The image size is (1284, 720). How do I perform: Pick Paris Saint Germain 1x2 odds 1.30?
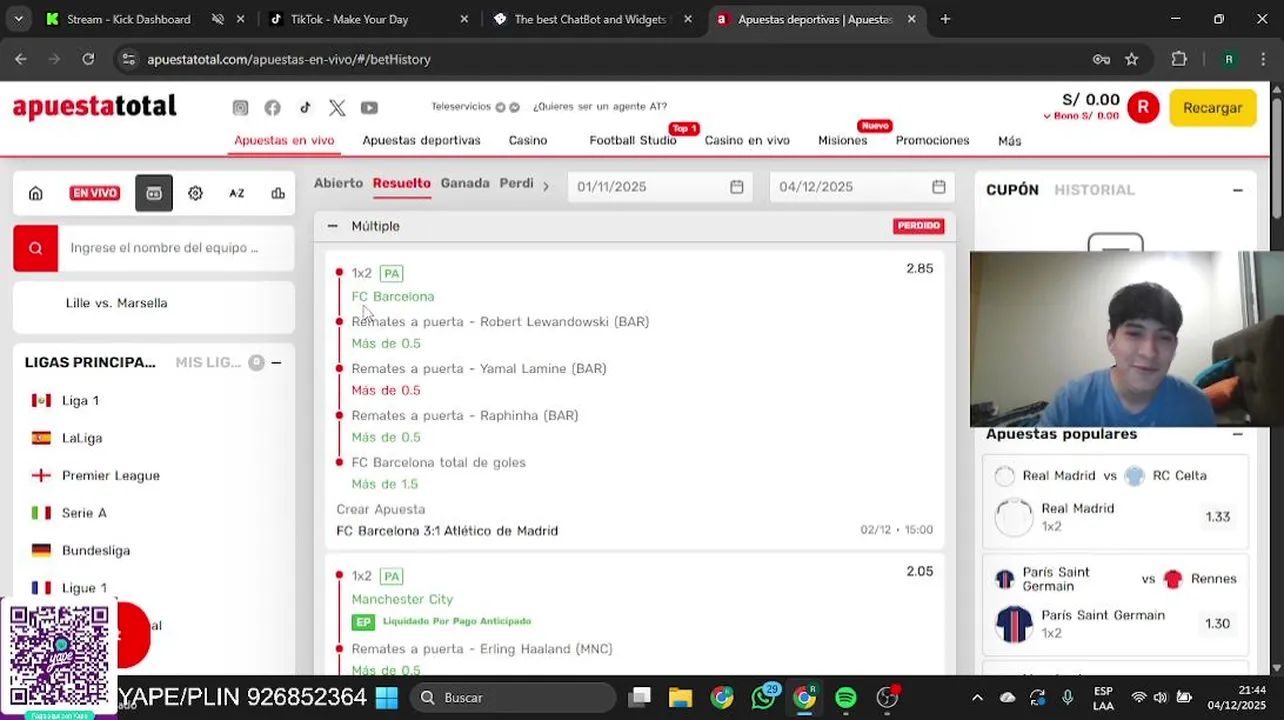tap(1217, 624)
